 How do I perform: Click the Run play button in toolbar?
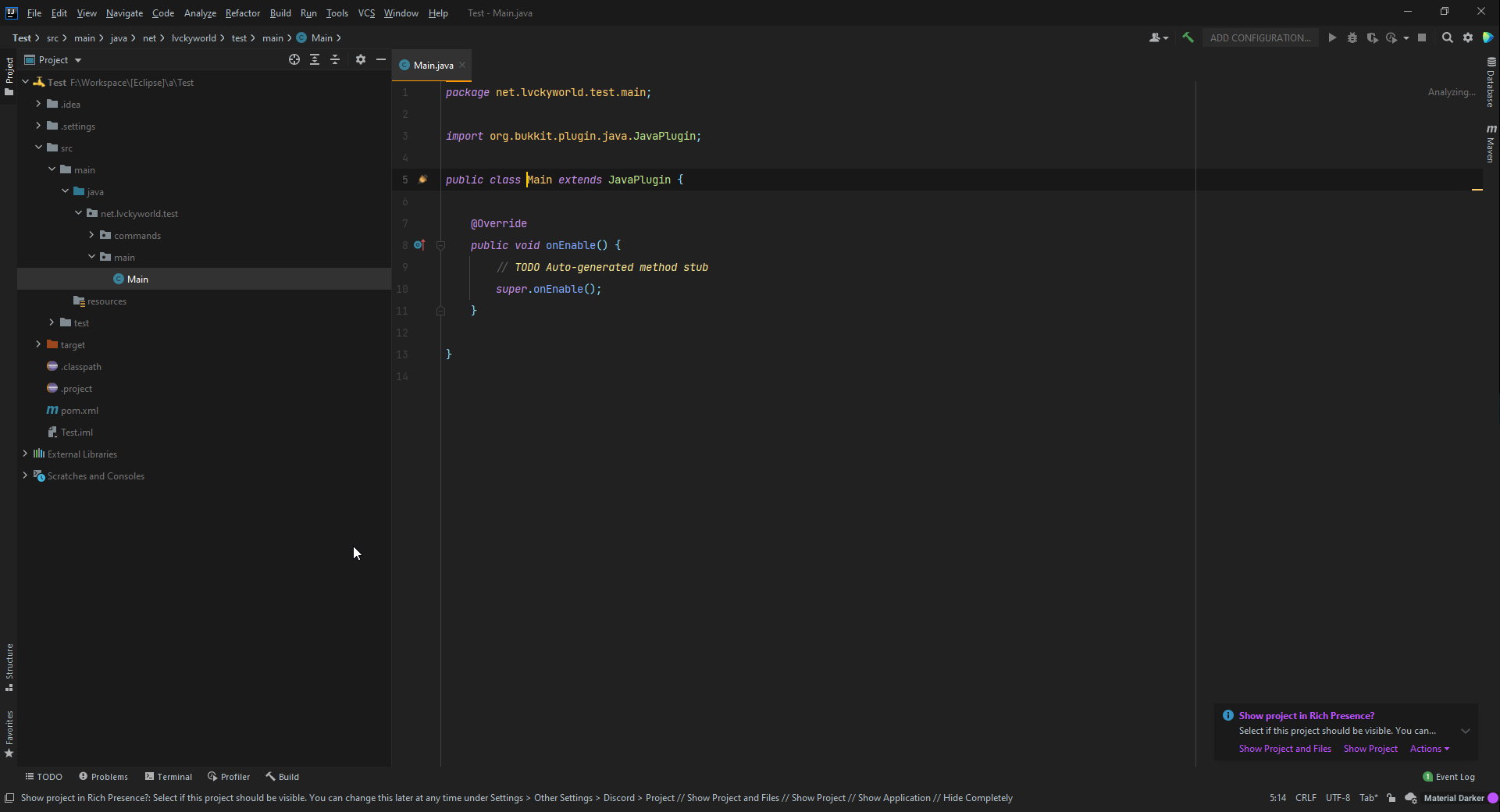point(1332,37)
